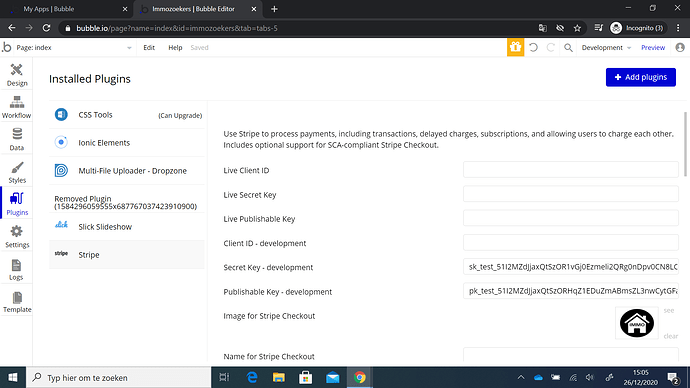This screenshot has width=690, height=388.
Task: Open the Help menu
Action: 175,48
